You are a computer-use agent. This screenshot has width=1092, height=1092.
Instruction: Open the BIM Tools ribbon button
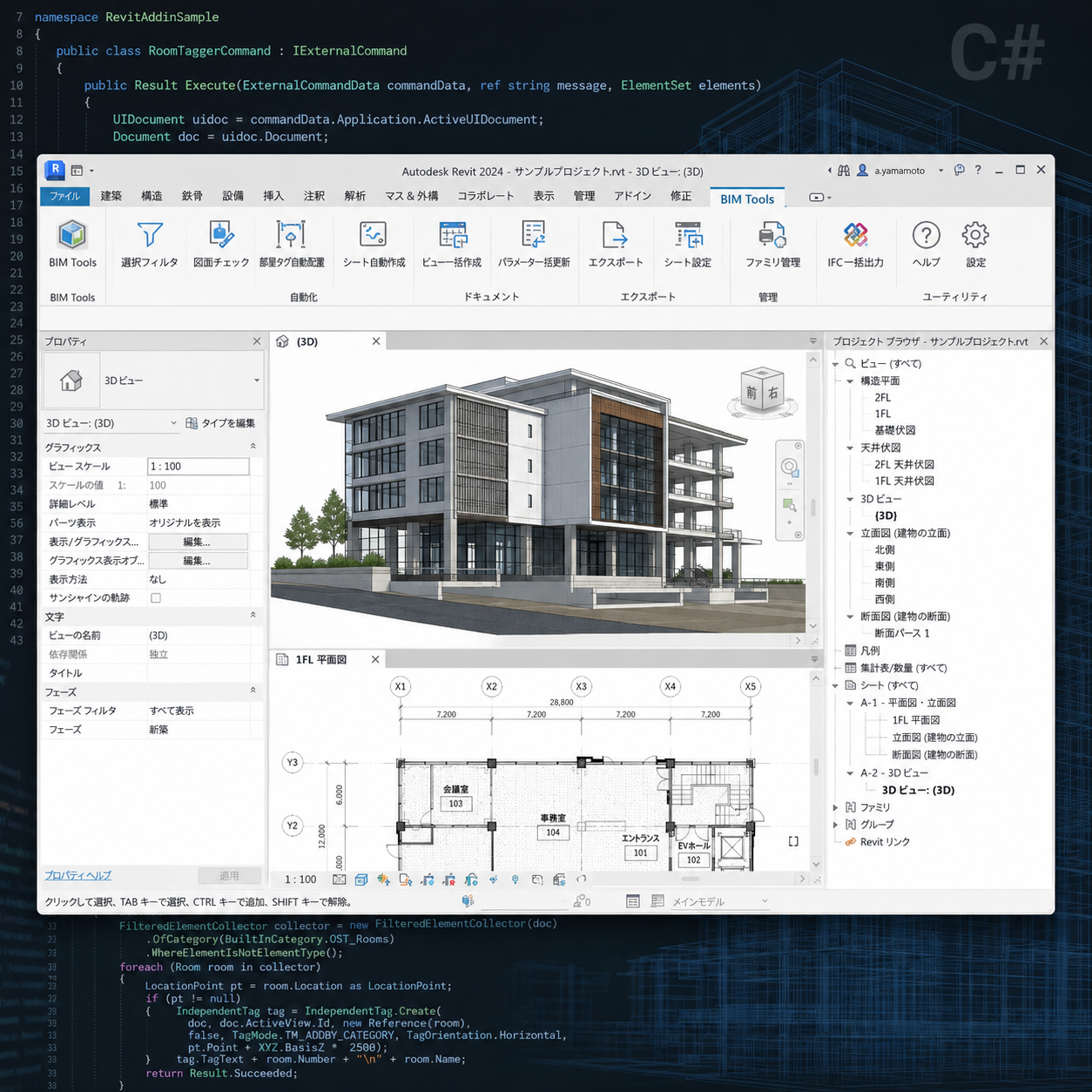72,243
